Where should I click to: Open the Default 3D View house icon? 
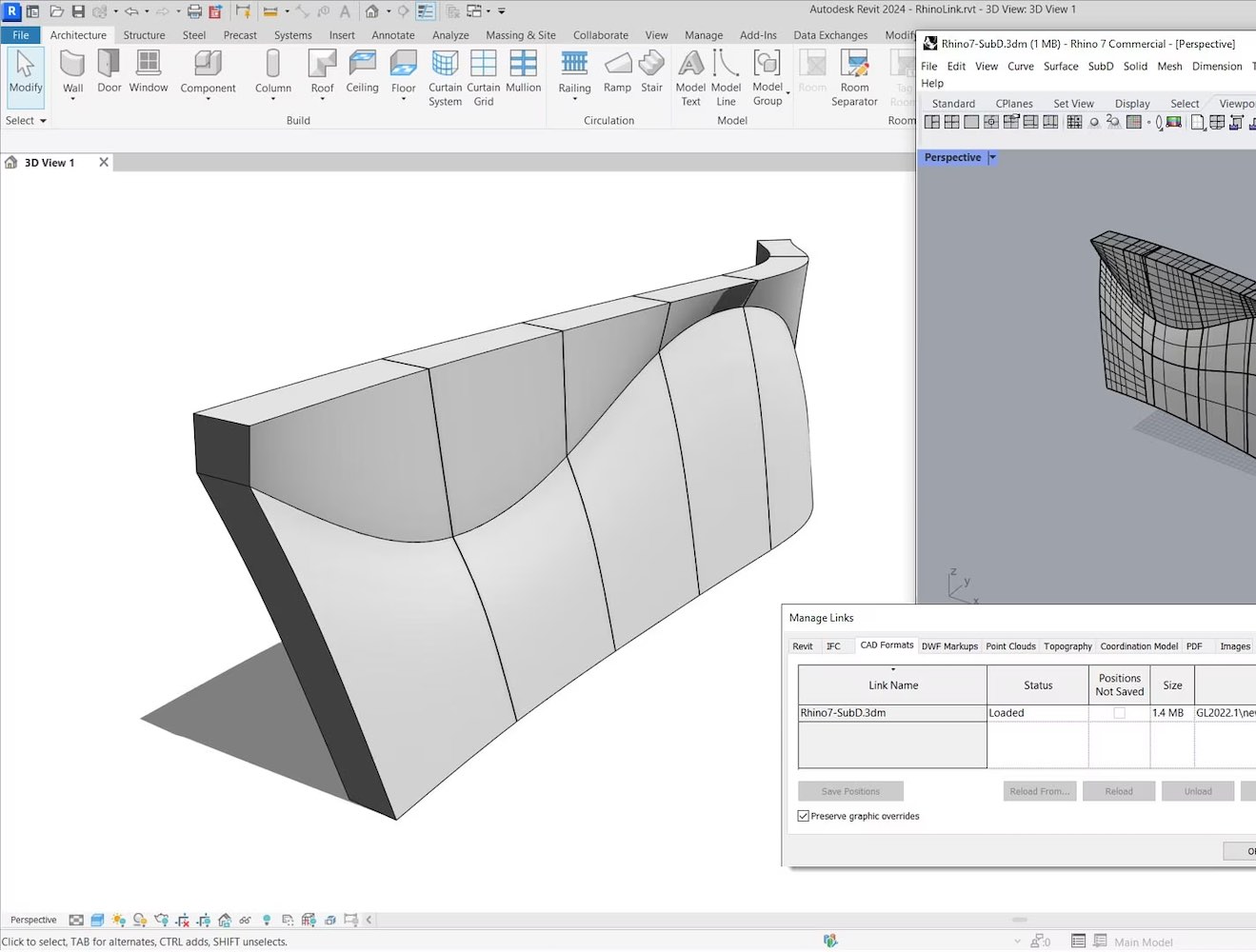click(371, 11)
